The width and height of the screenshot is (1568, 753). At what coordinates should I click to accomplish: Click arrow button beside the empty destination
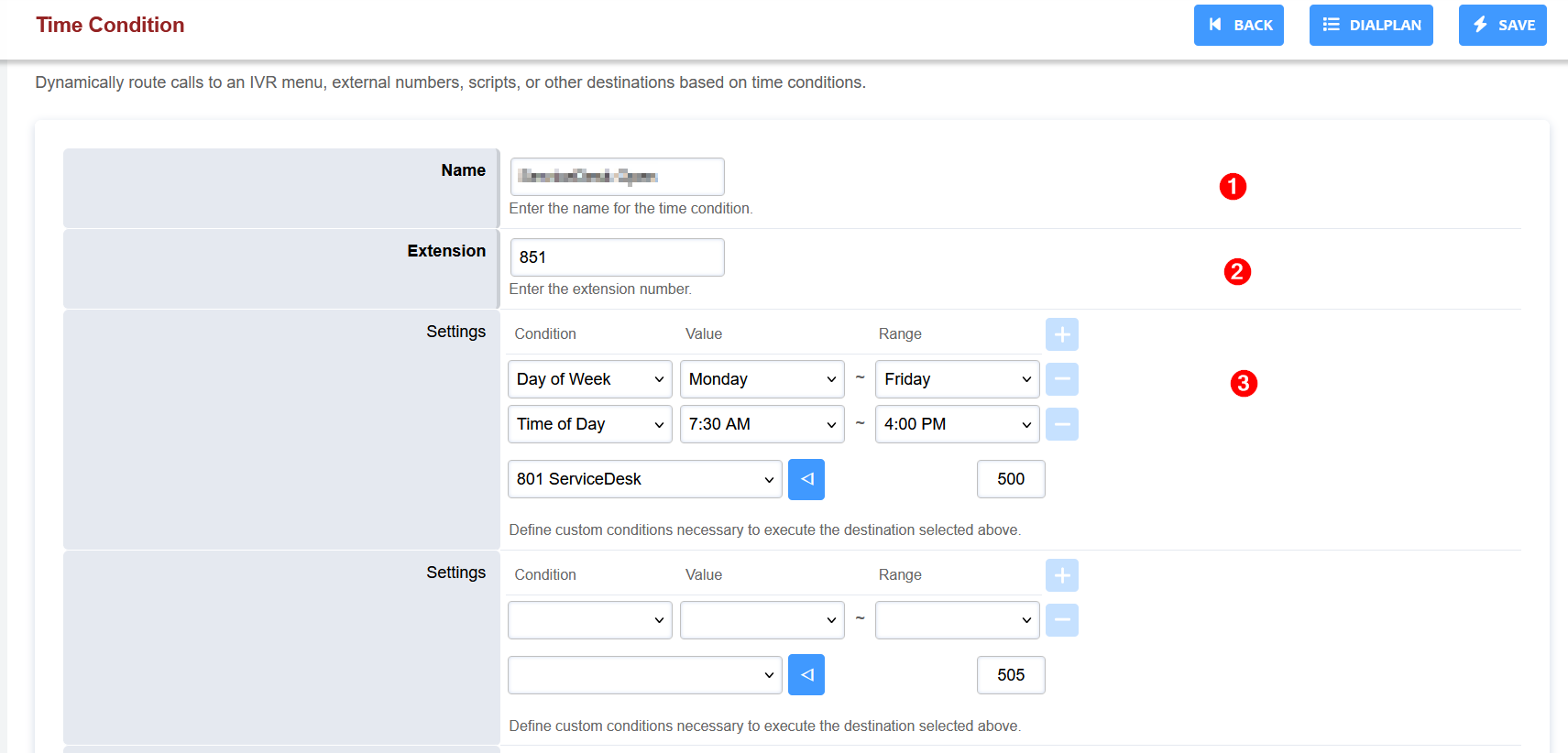pyautogui.click(x=806, y=675)
